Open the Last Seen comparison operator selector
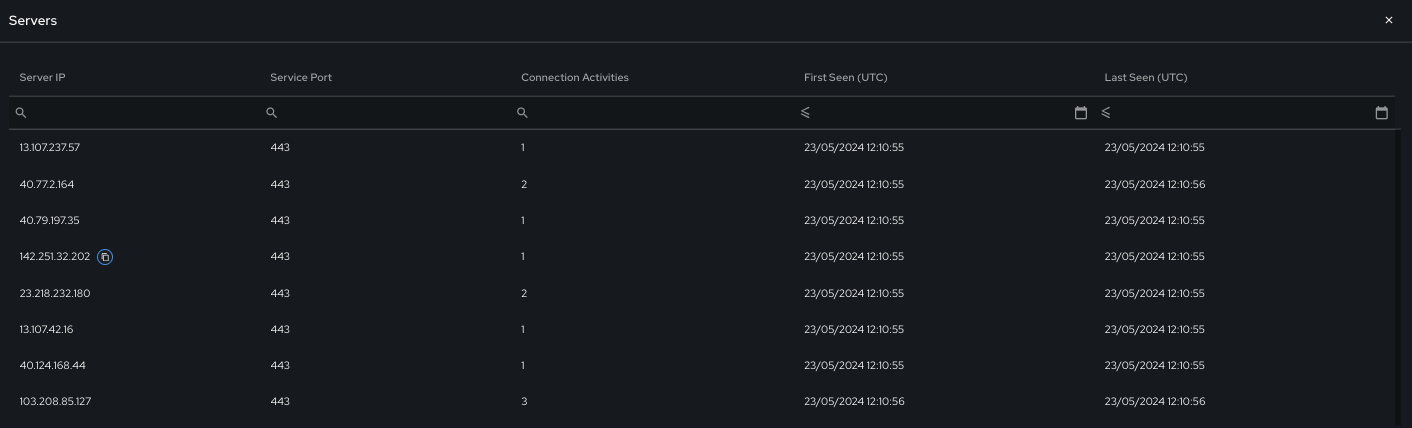Viewport: 1412px width, 428px height. tap(1106, 113)
